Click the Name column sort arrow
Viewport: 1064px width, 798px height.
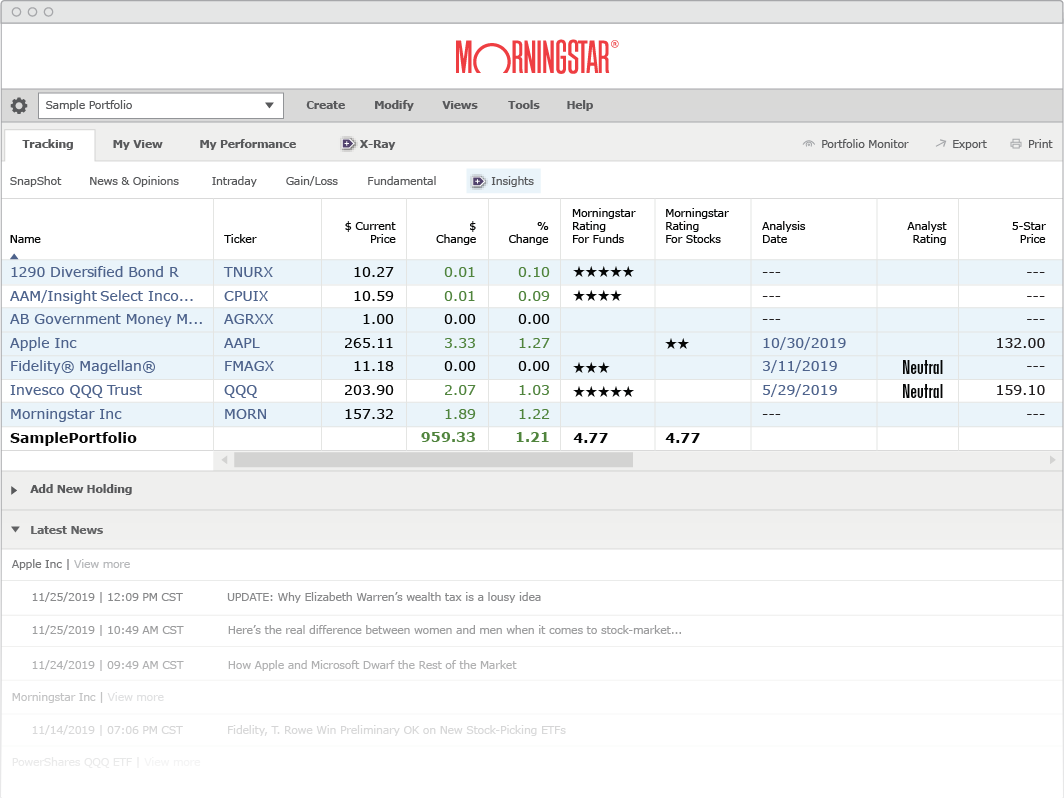pyautogui.click(x=14, y=256)
